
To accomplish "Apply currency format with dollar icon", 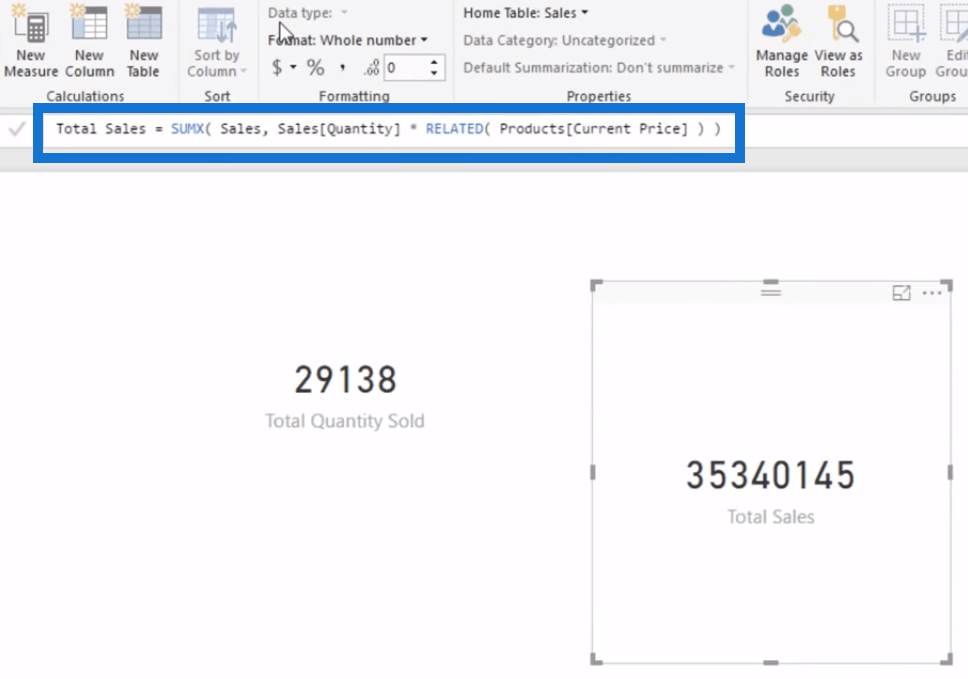I will [277, 67].
